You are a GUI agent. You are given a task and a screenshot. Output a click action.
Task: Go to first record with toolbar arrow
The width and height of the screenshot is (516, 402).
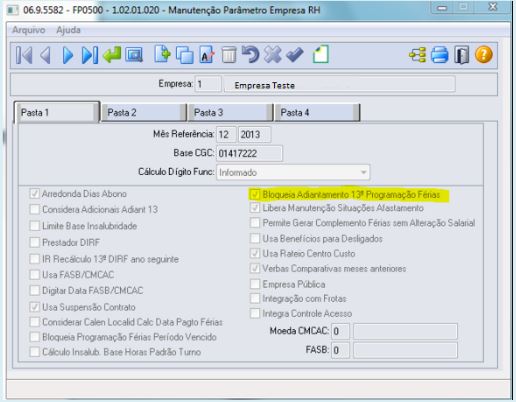point(24,55)
